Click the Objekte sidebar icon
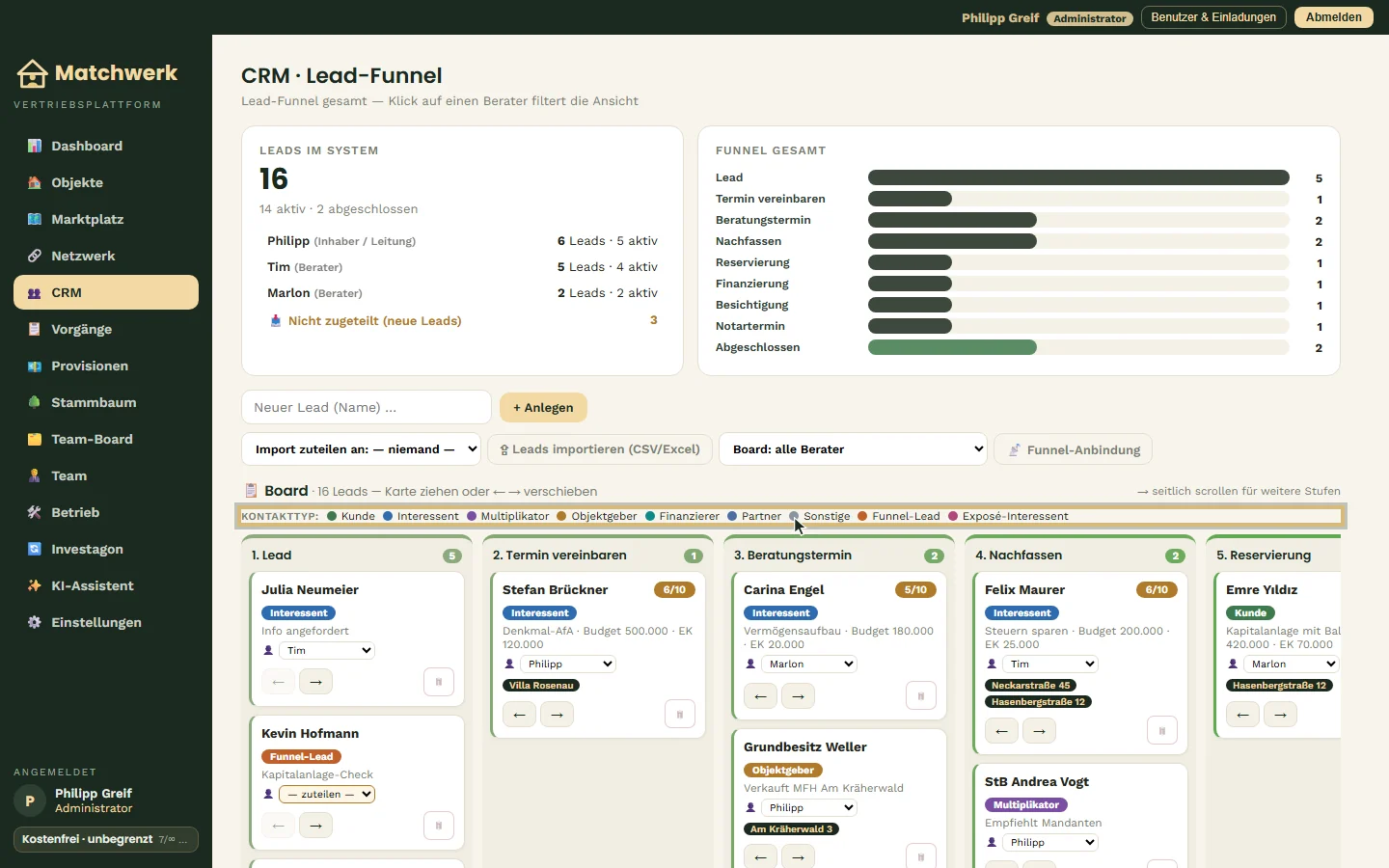 [x=35, y=182]
